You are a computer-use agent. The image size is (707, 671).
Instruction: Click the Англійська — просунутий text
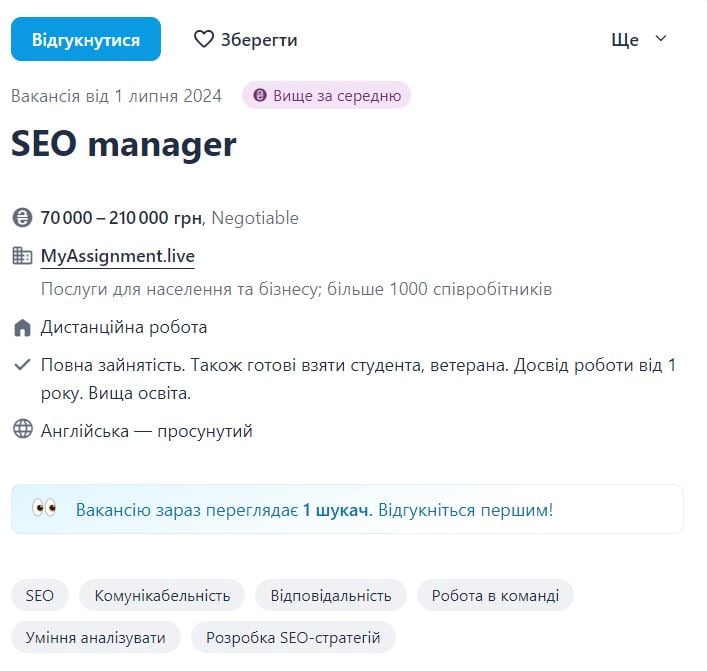pos(147,431)
